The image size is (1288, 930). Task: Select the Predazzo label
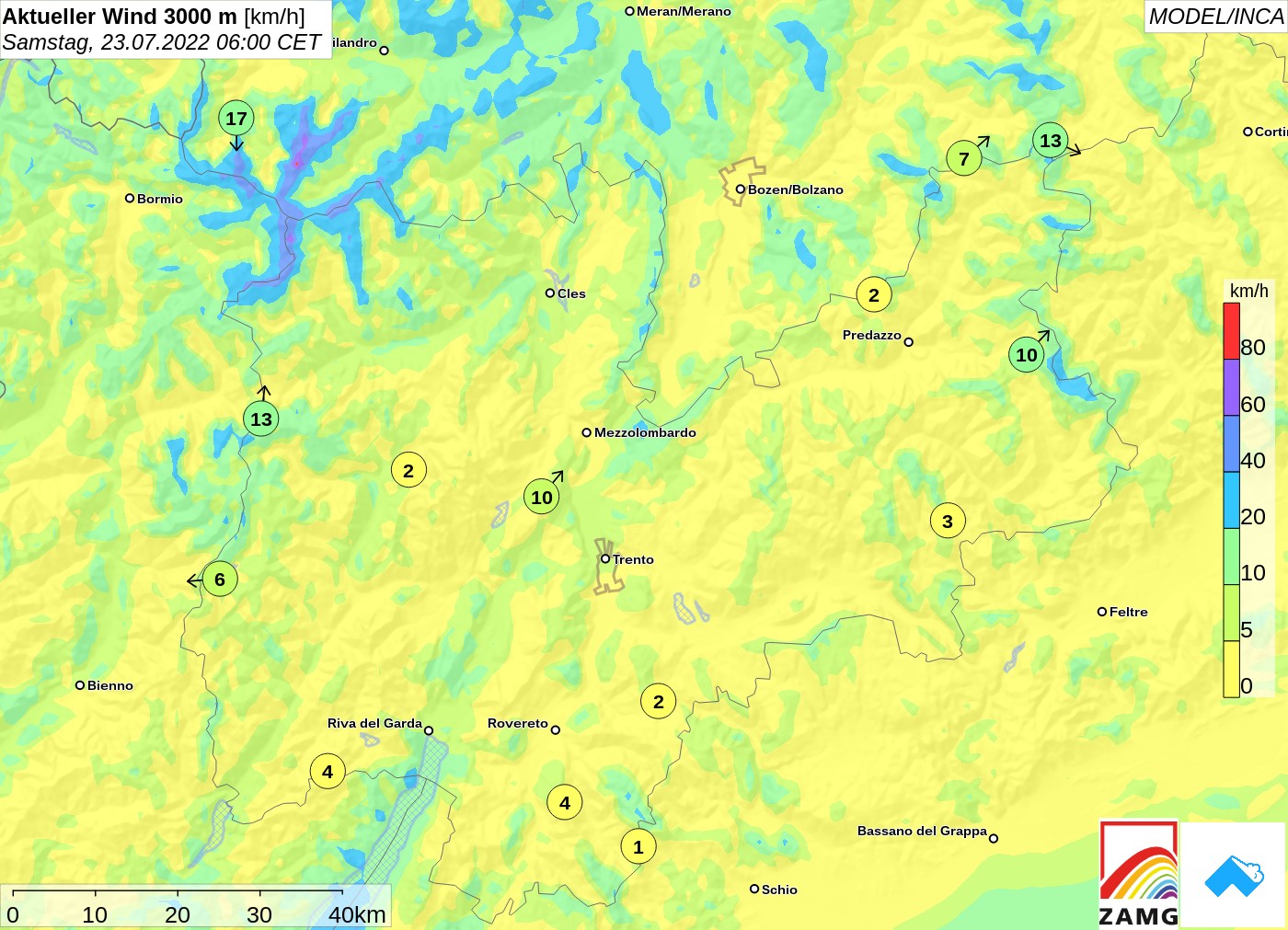[872, 335]
